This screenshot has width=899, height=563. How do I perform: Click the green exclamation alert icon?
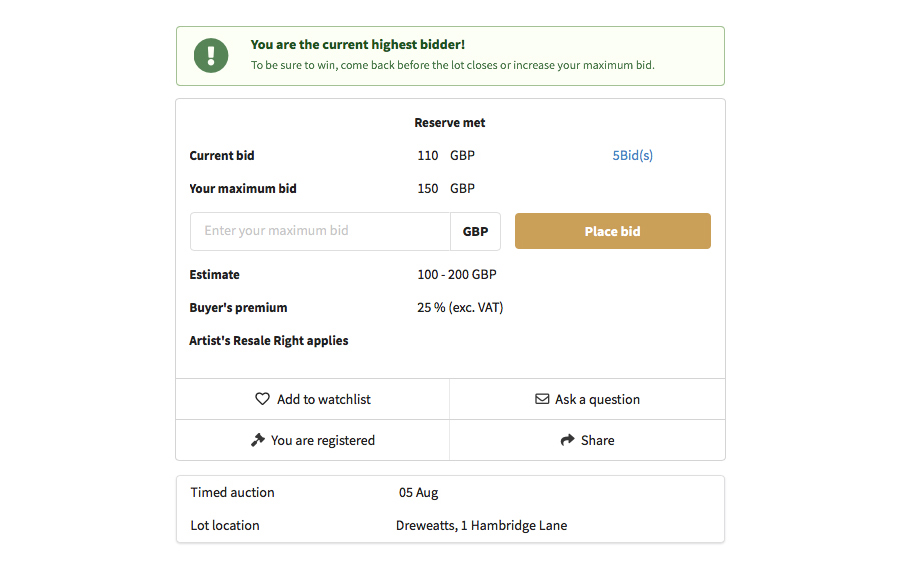(x=211, y=55)
